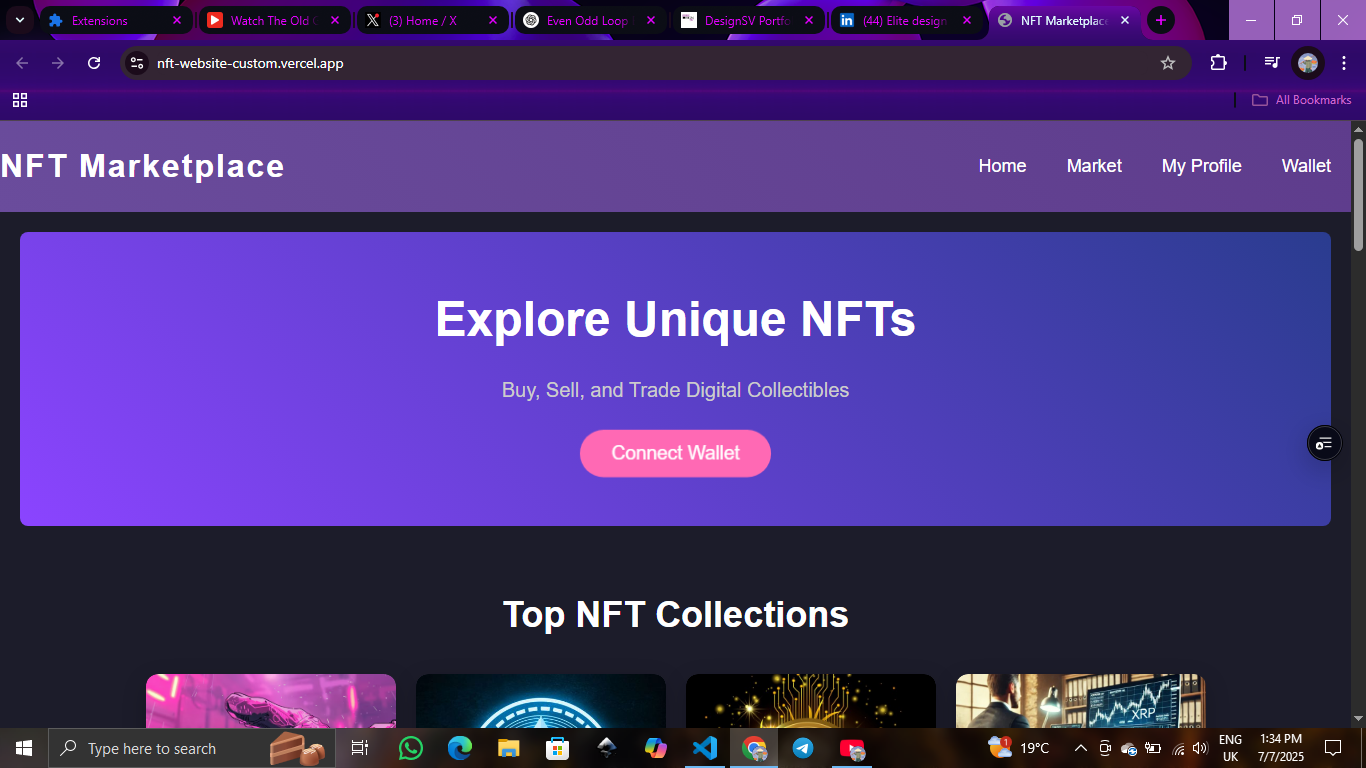Close the Home / X tab
This screenshot has width=1366, height=768.
pyautogui.click(x=493, y=20)
